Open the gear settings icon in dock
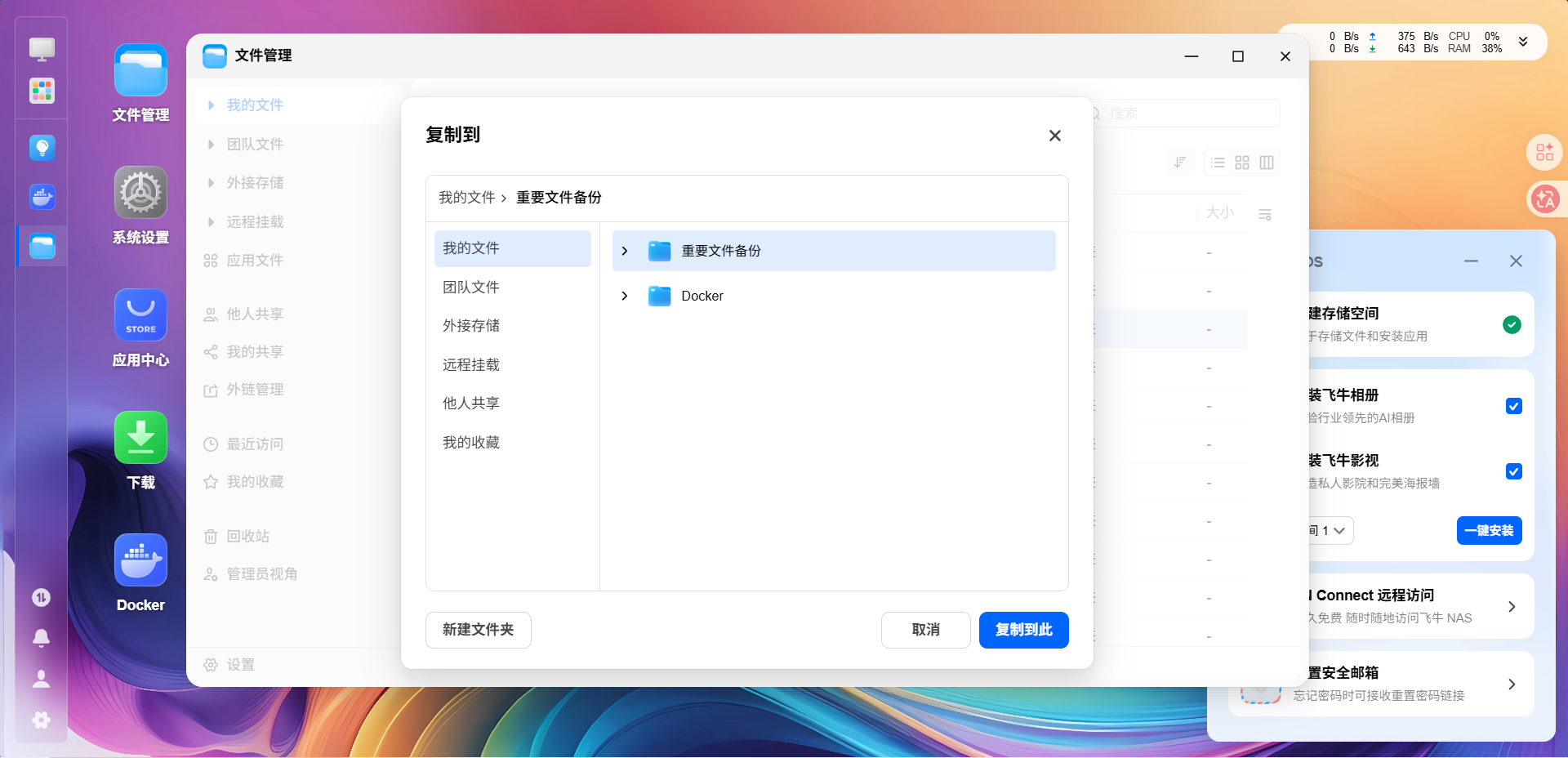1568x758 pixels. 41,720
